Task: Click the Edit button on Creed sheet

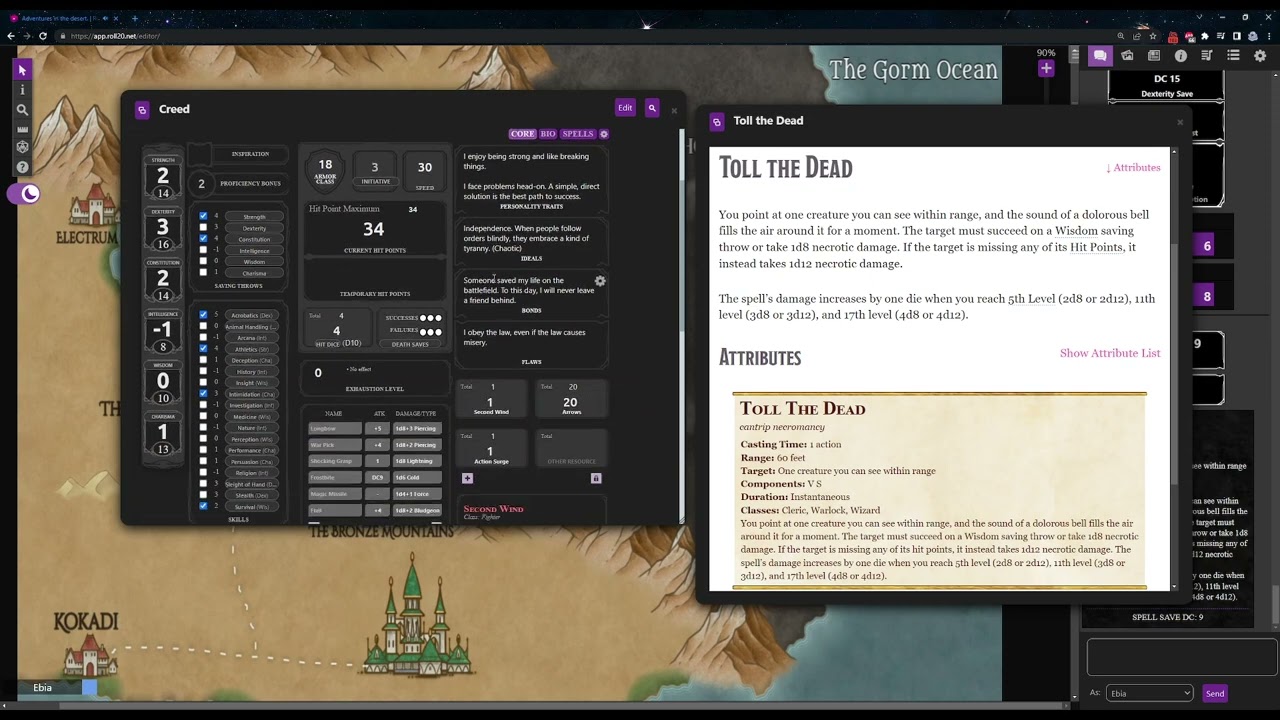Action: click(625, 108)
